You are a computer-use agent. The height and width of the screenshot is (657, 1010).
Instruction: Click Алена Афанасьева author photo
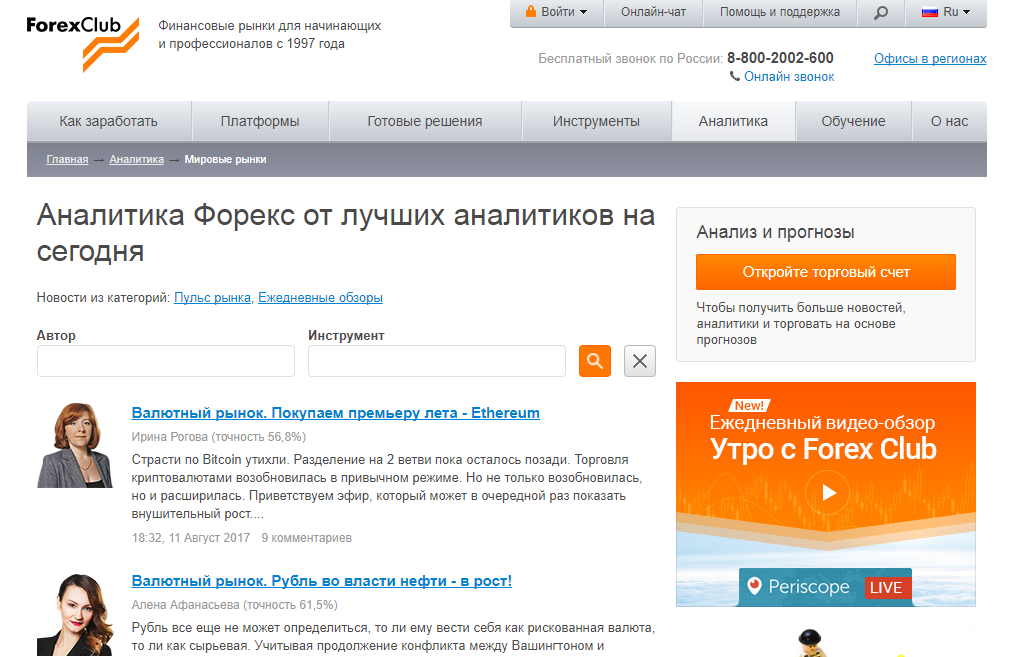pos(75,614)
